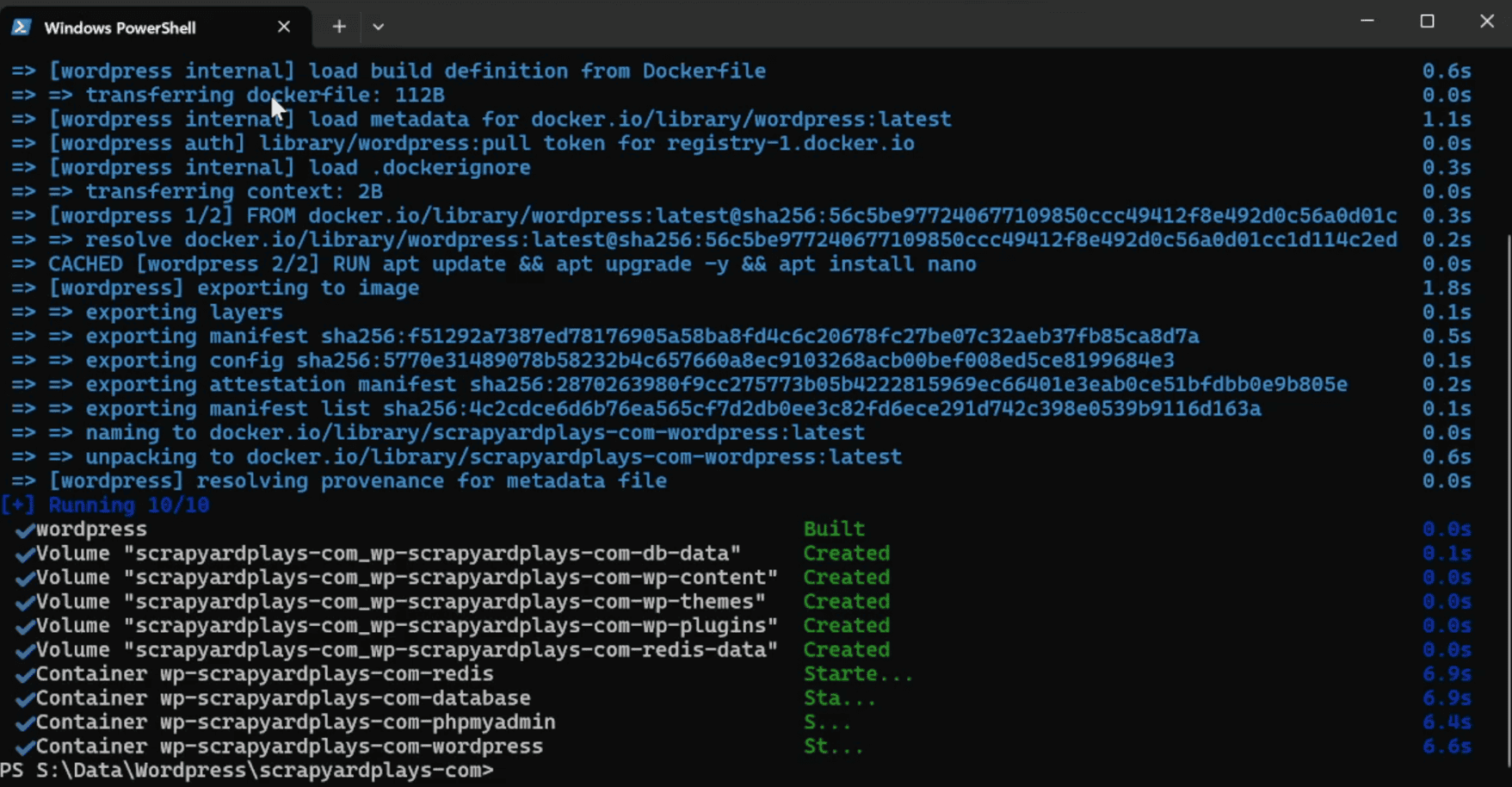Click the checkmark next to Container wp-scrapyardplays-com-database
This screenshot has height=787, width=1512.
coord(23,697)
